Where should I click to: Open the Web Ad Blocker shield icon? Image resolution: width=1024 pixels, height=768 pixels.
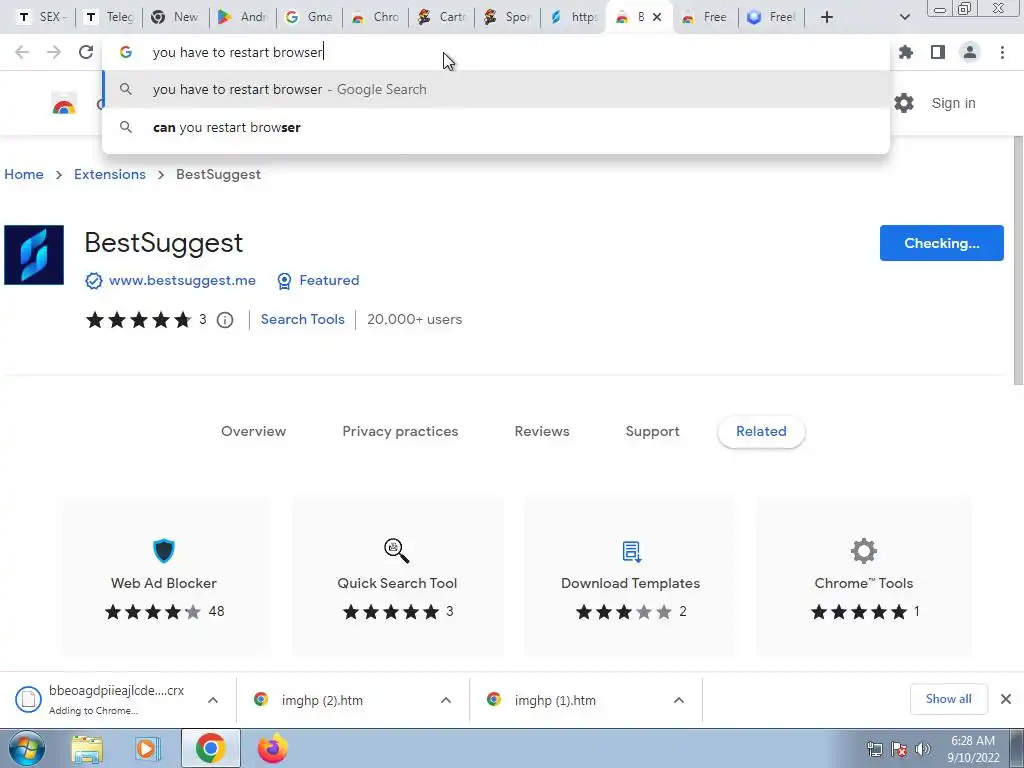[x=163, y=551]
